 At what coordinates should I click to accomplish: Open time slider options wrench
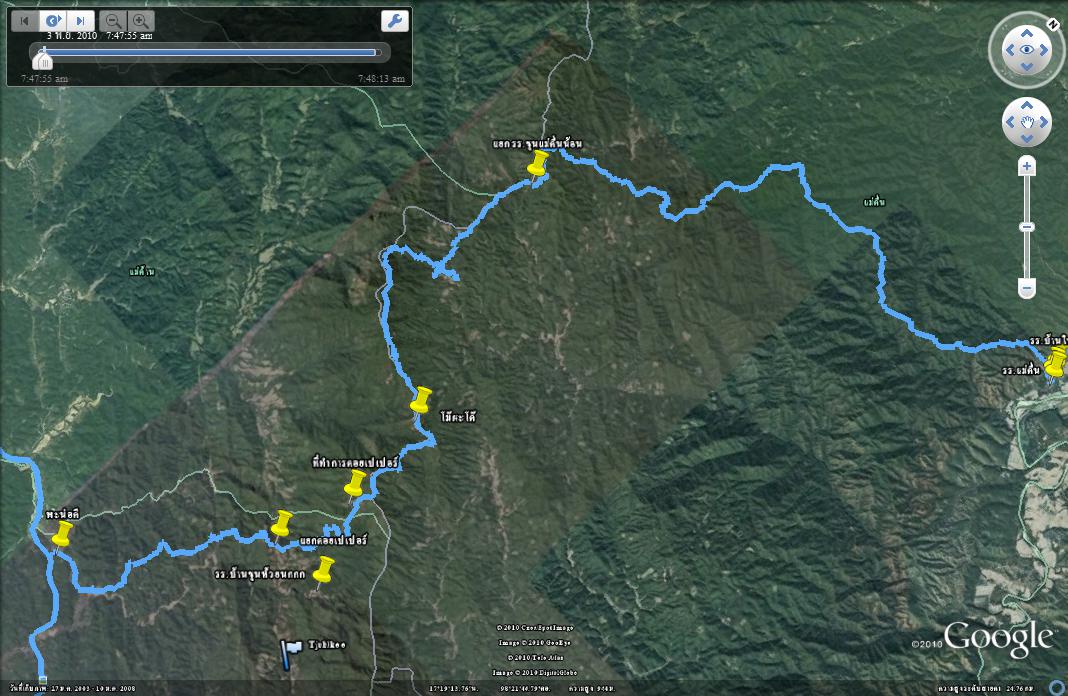tap(394, 20)
